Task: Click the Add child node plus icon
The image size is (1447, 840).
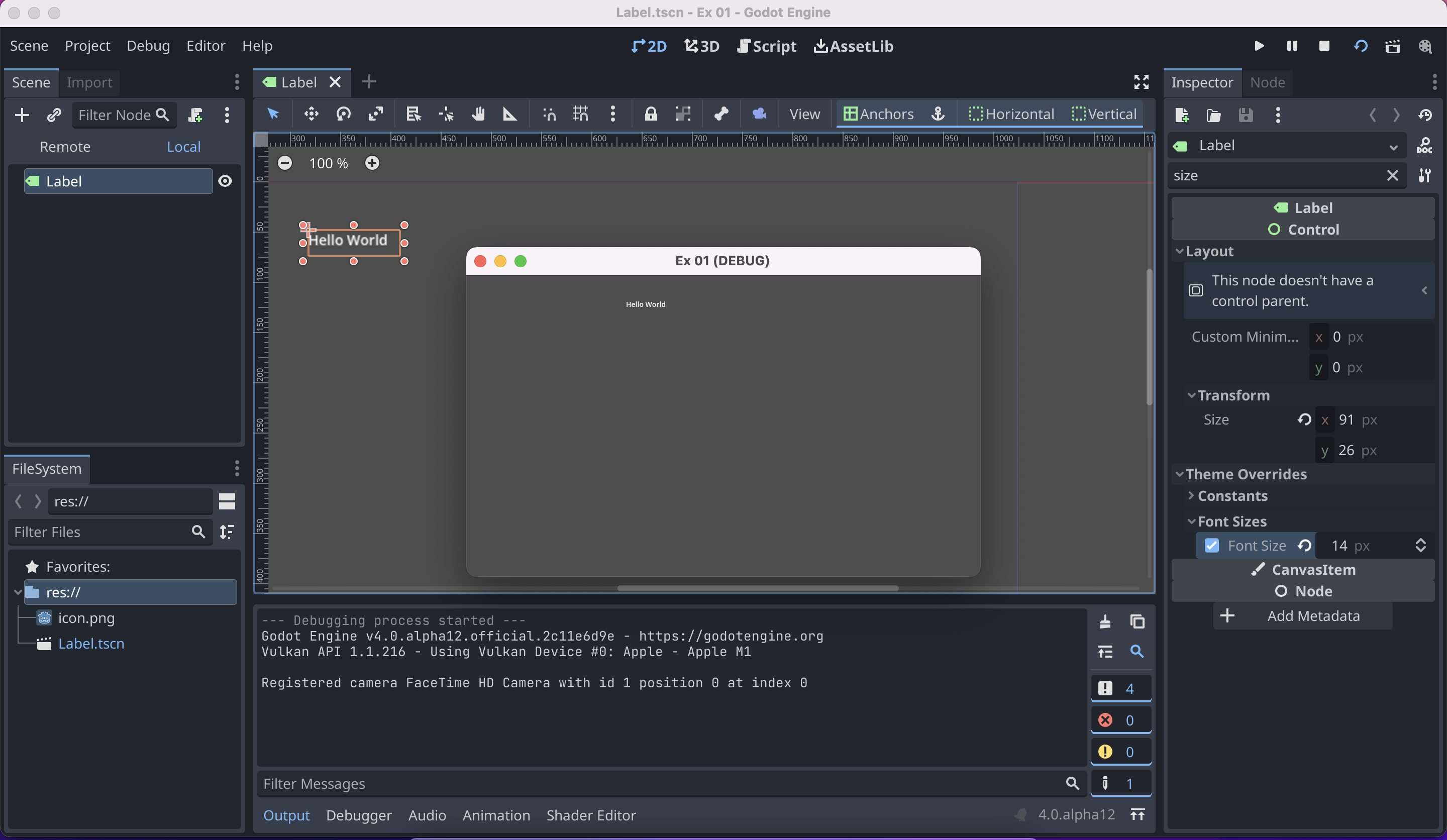Action: click(x=22, y=115)
